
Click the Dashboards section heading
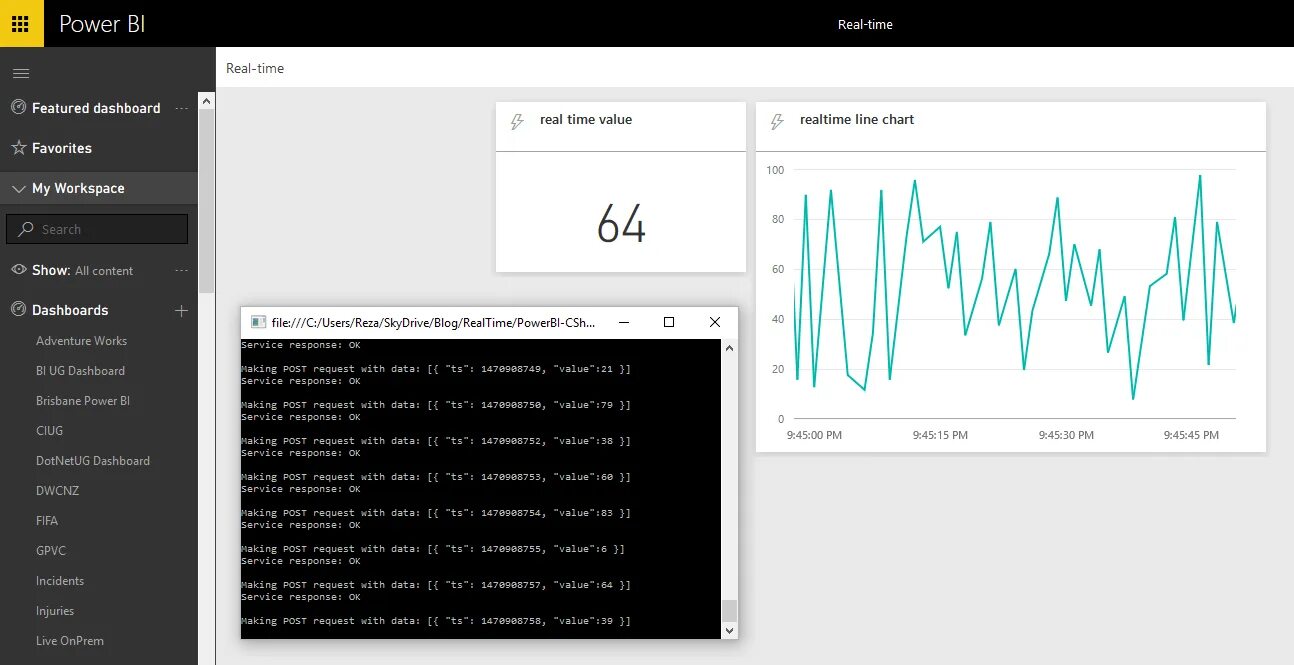pos(70,310)
